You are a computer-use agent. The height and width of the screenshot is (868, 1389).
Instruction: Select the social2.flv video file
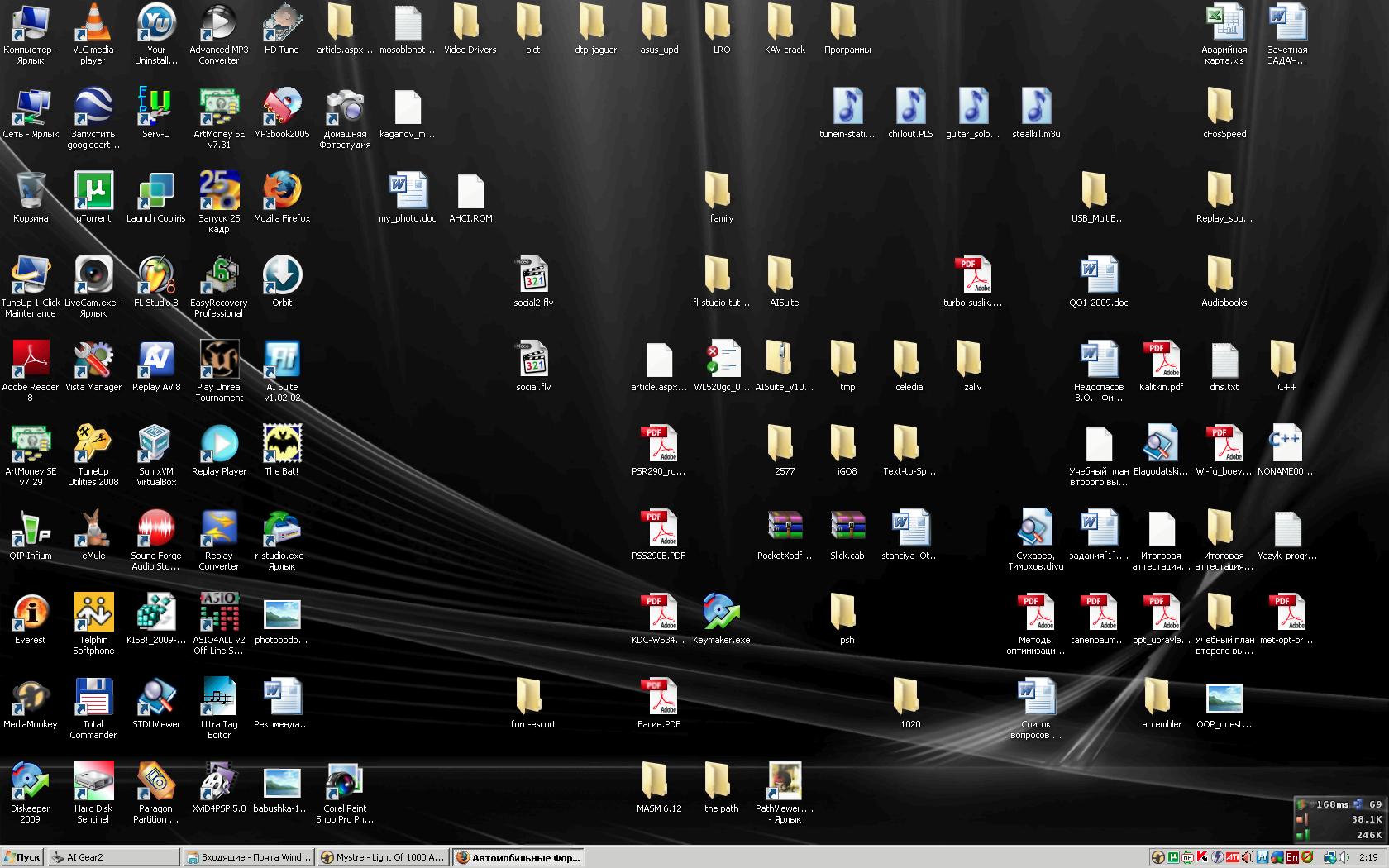pos(533,277)
